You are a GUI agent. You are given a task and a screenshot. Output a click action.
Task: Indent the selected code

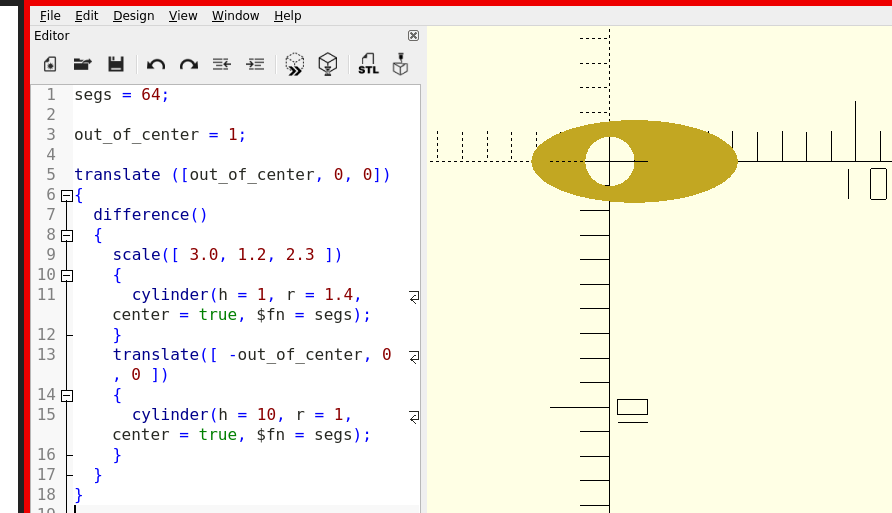(255, 64)
